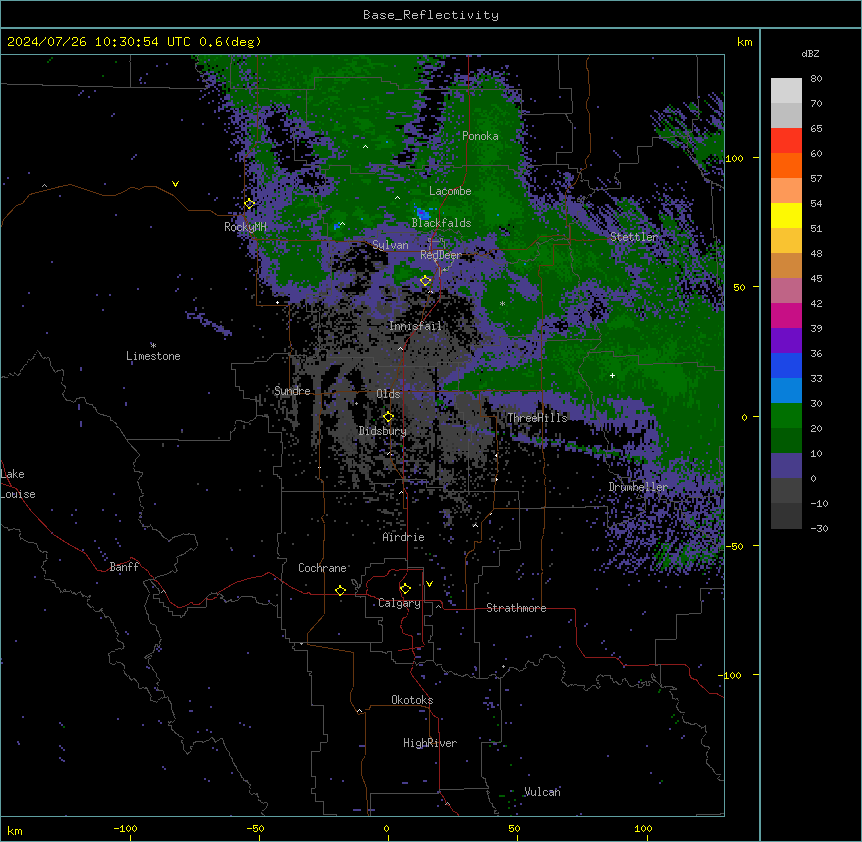Click the RockyMH town label
This screenshot has height=842, width=862.
(245, 227)
